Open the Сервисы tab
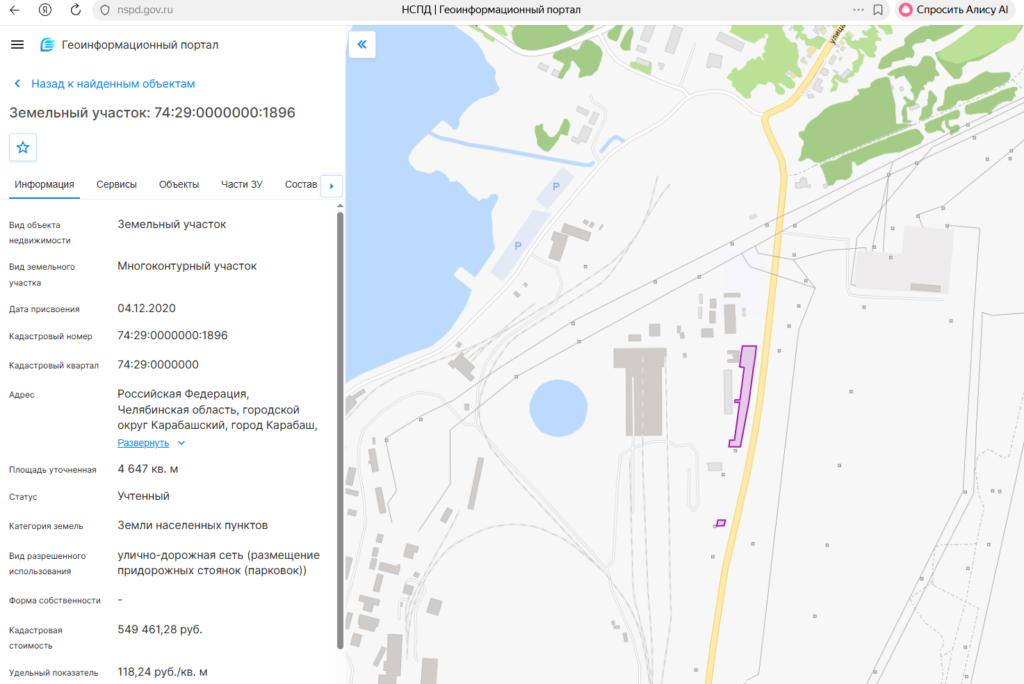 [x=116, y=185]
